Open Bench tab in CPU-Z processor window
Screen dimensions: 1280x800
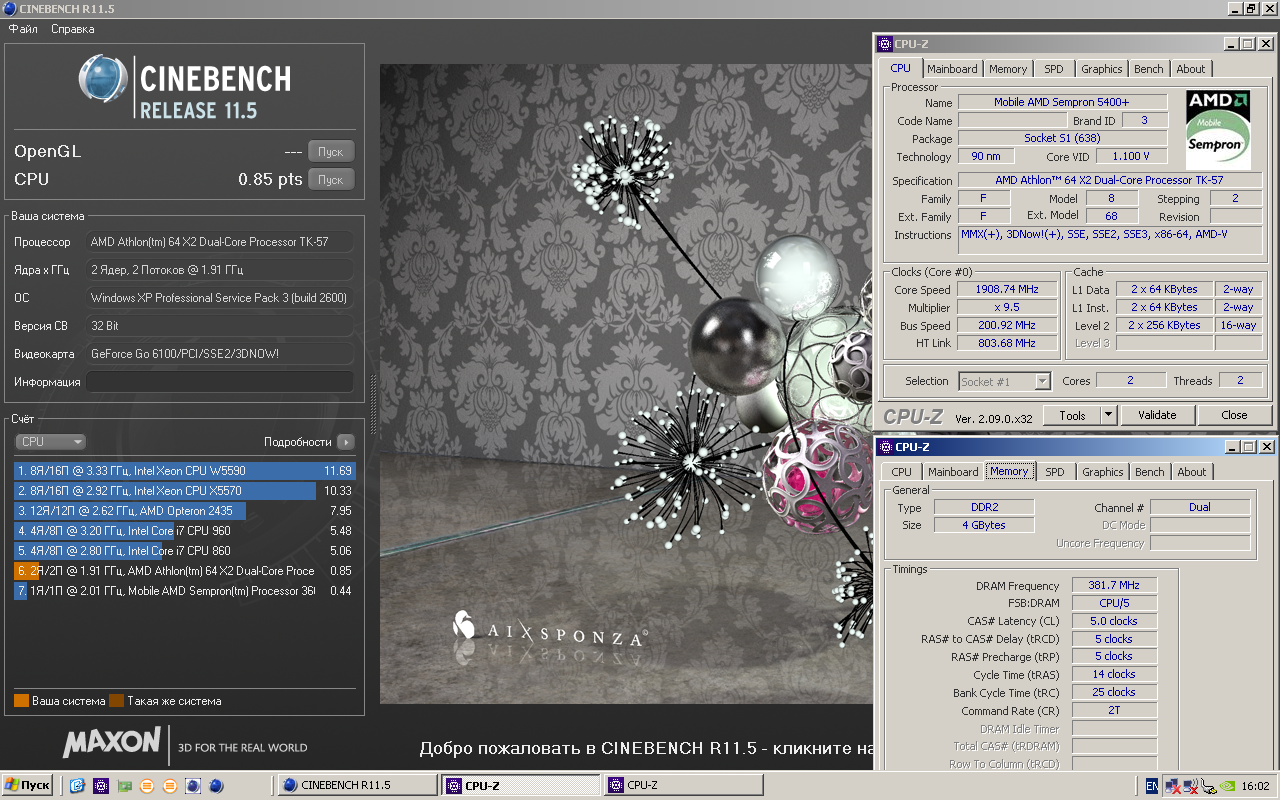click(x=1149, y=69)
